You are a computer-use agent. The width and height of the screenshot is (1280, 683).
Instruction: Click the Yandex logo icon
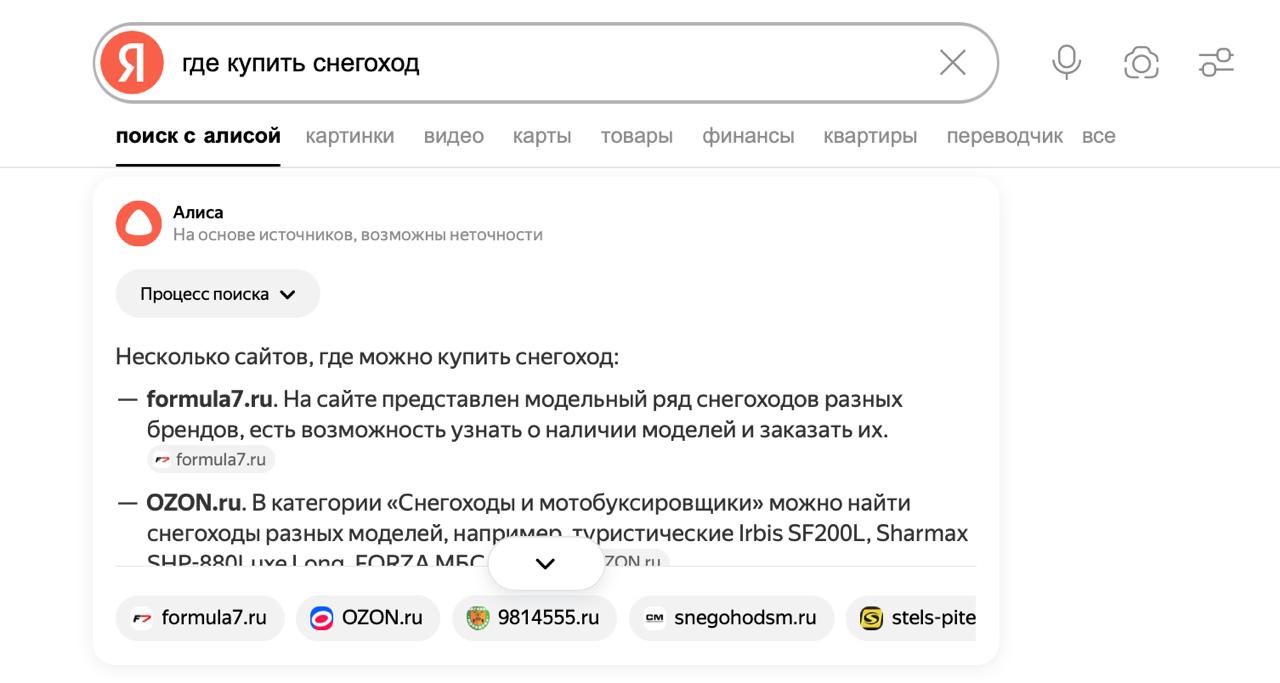point(131,62)
